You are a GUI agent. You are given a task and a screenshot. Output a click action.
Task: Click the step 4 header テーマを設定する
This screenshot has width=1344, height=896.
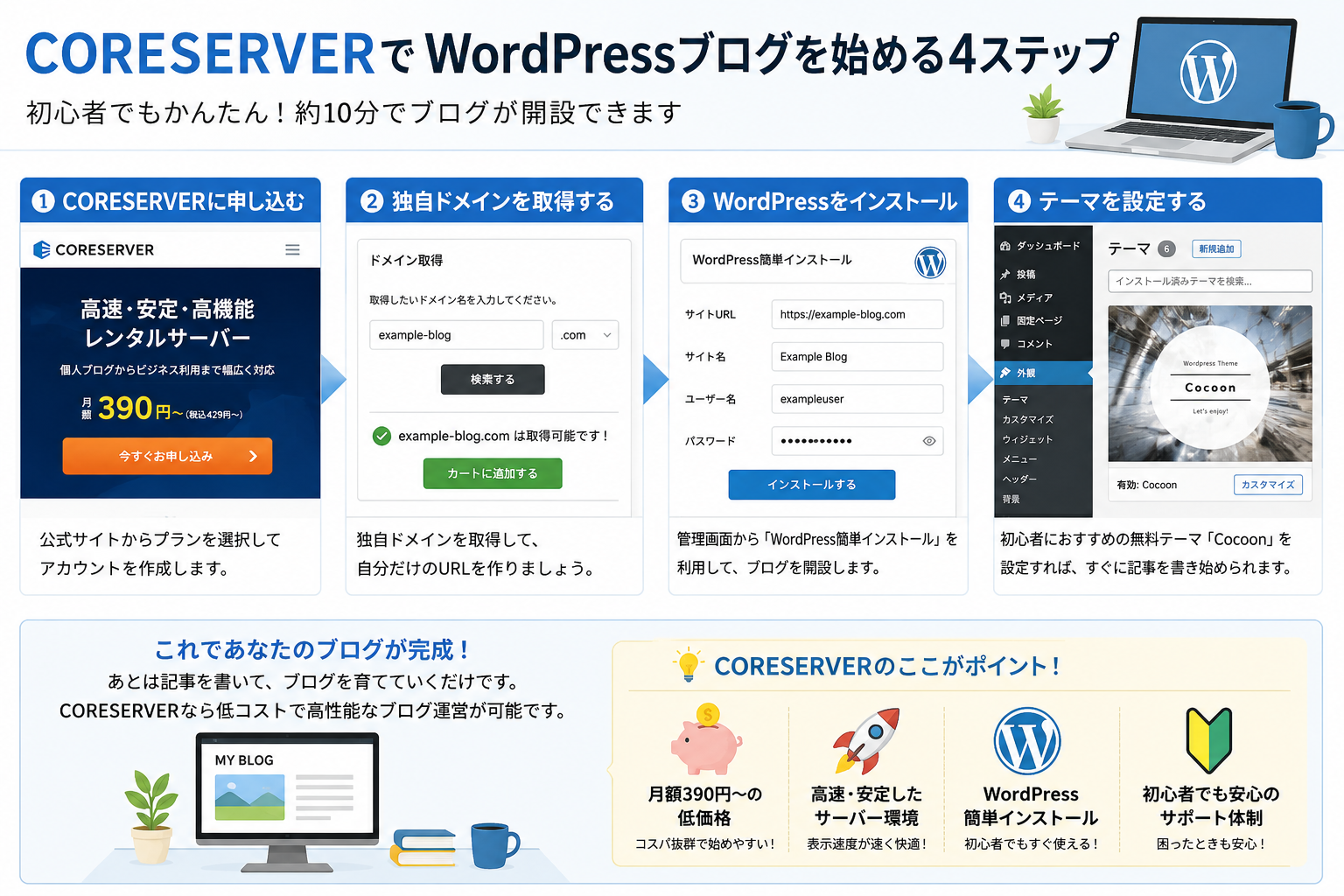(x=1158, y=200)
